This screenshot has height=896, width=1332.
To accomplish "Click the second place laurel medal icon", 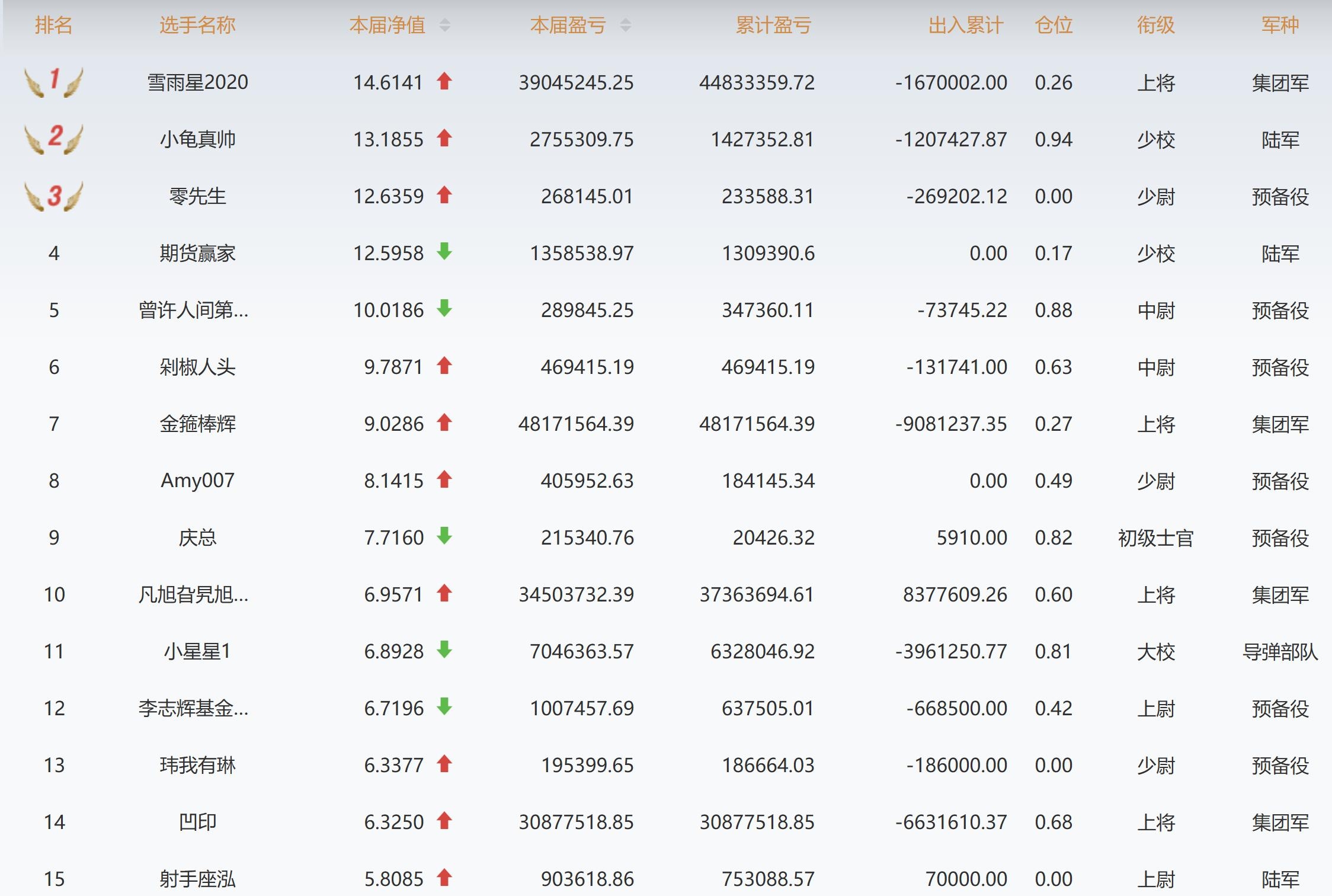I will (x=53, y=139).
